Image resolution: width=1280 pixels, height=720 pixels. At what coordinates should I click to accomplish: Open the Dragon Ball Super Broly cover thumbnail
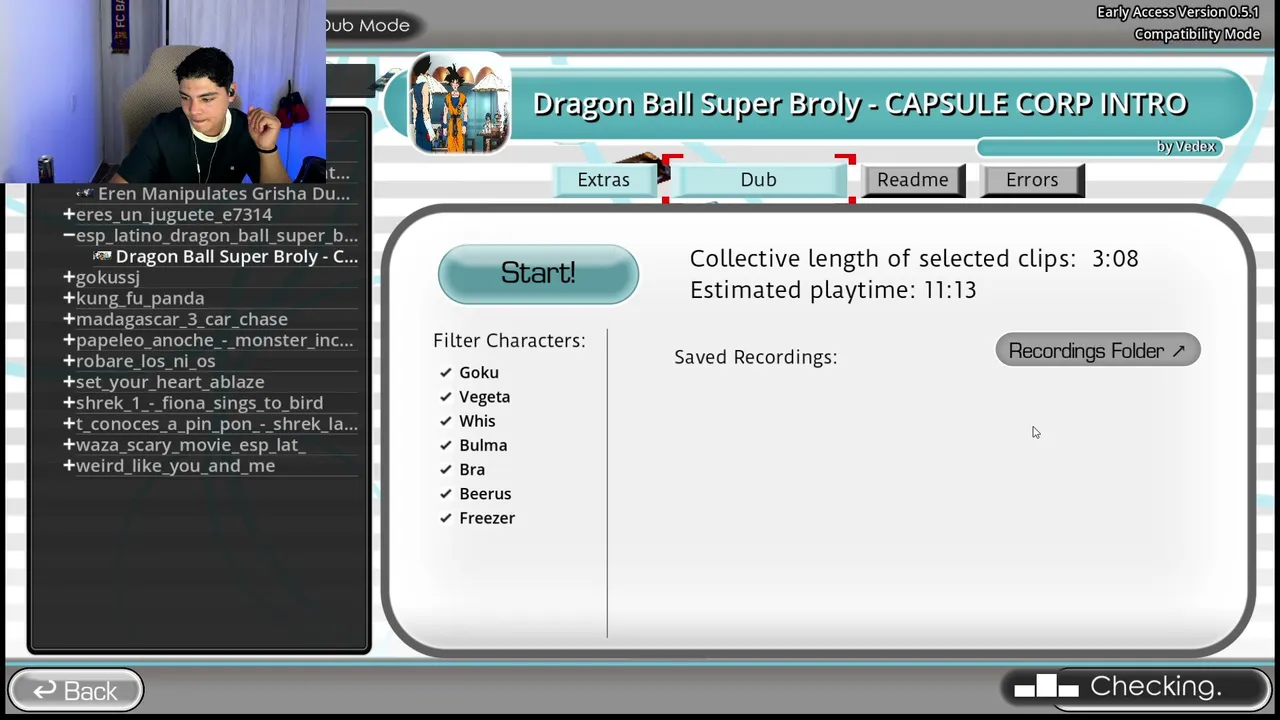(x=459, y=104)
